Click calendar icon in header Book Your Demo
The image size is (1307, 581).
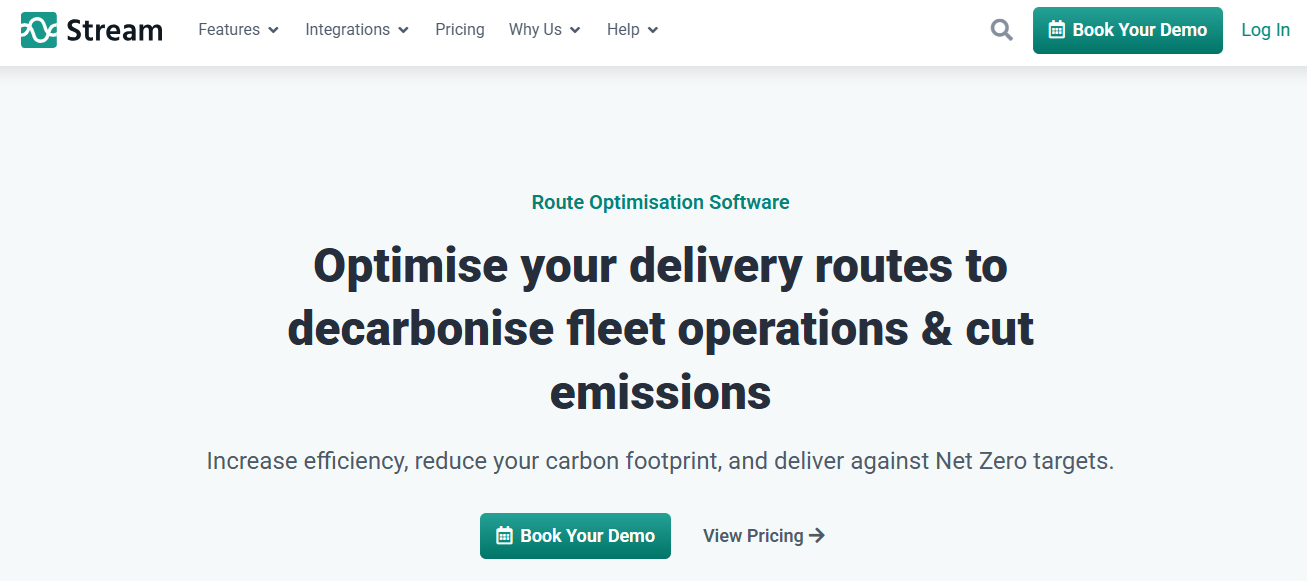click(x=1056, y=30)
